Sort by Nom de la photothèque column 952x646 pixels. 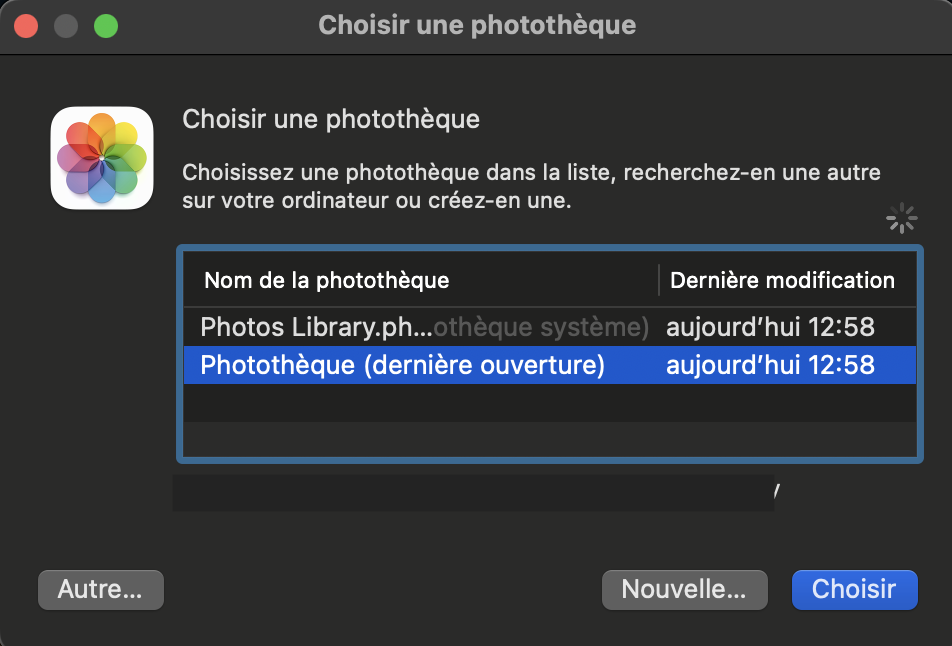tap(326, 280)
